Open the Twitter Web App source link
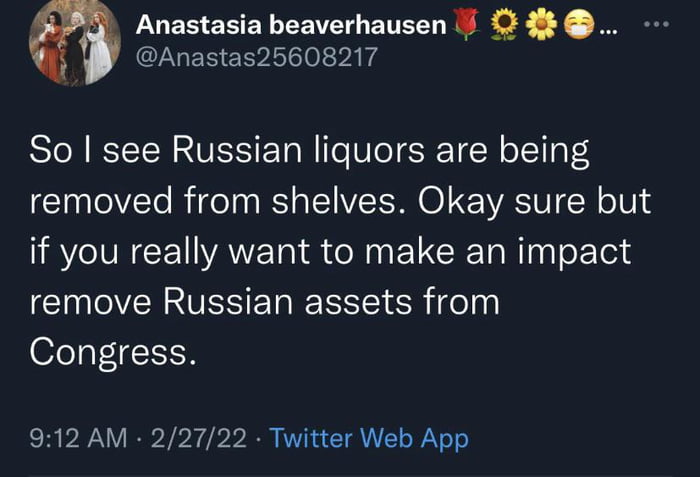The height and width of the screenshot is (477, 700). (369, 437)
